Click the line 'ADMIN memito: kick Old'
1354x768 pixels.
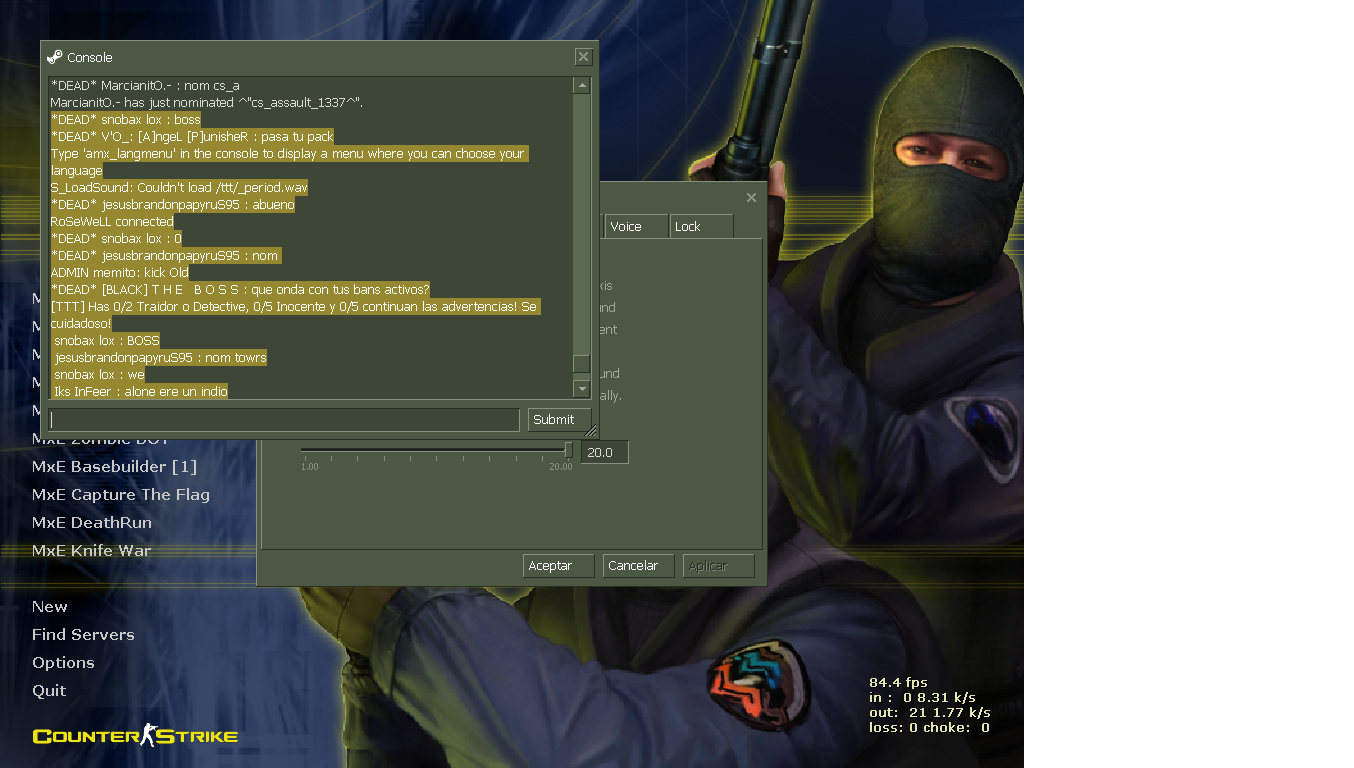pyautogui.click(x=119, y=273)
